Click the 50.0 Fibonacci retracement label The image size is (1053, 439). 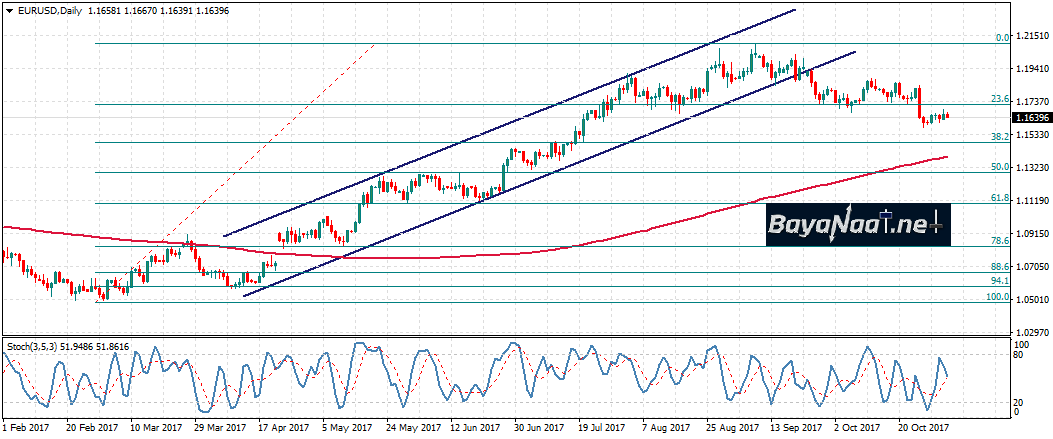coord(998,167)
